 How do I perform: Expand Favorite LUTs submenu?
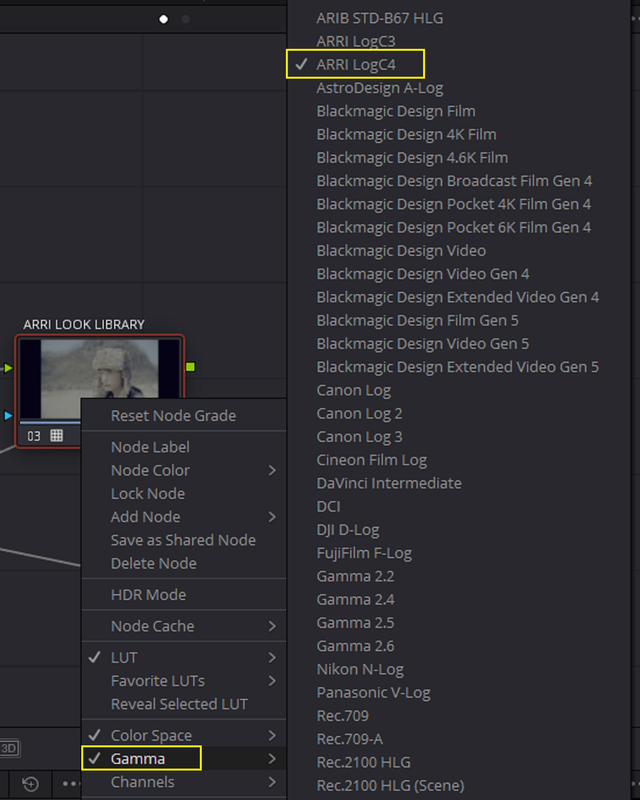(x=184, y=681)
